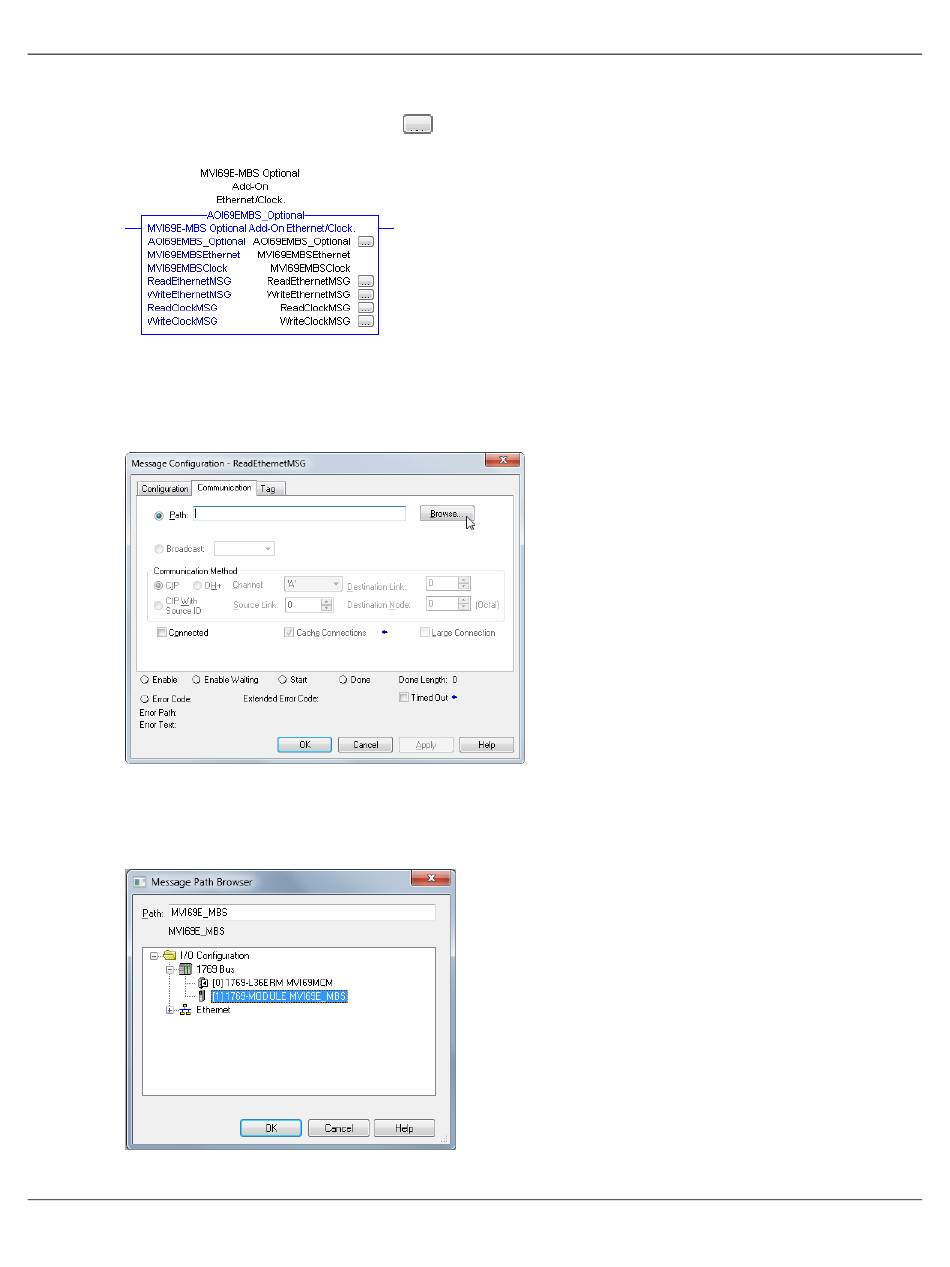Viewport: 950px width, 1267px height.
Task: Enable the Connected checkbox
Action: tap(162, 633)
